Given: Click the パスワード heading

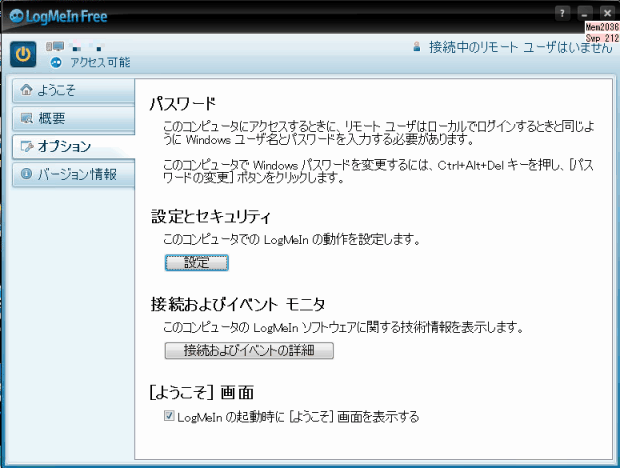Looking at the screenshot, I should (183, 104).
